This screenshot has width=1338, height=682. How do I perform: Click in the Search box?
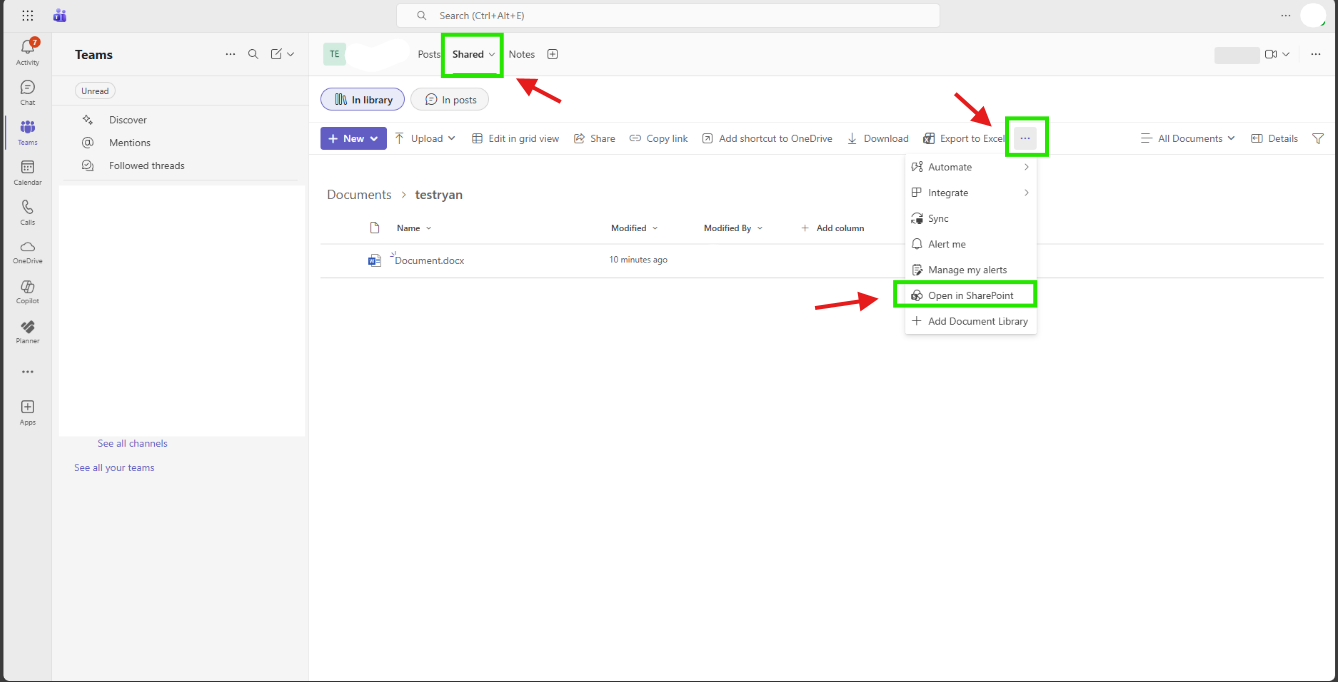[x=668, y=15]
